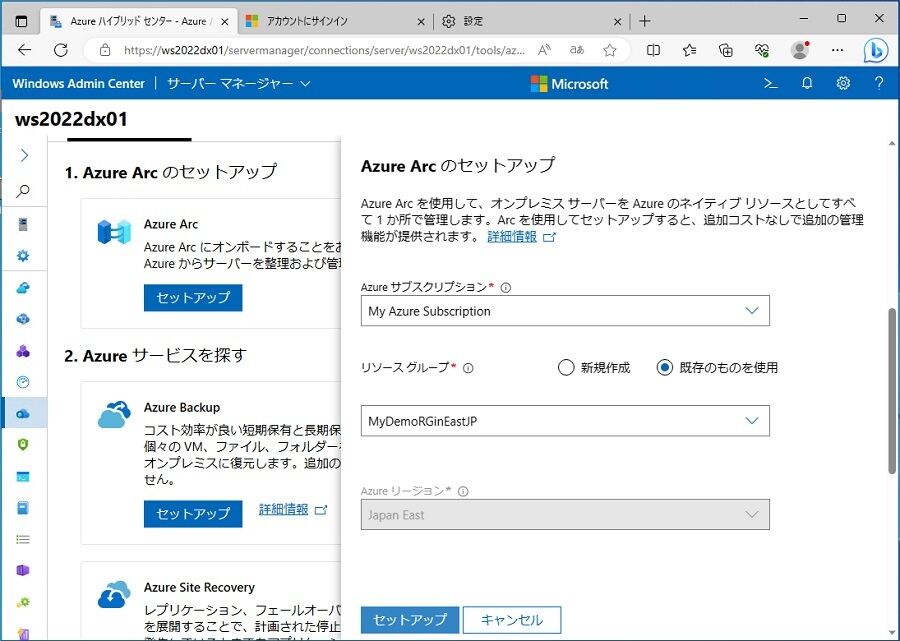This screenshot has width=900, height=641.
Task: Open browser essentials heart icon
Action: (x=762, y=50)
